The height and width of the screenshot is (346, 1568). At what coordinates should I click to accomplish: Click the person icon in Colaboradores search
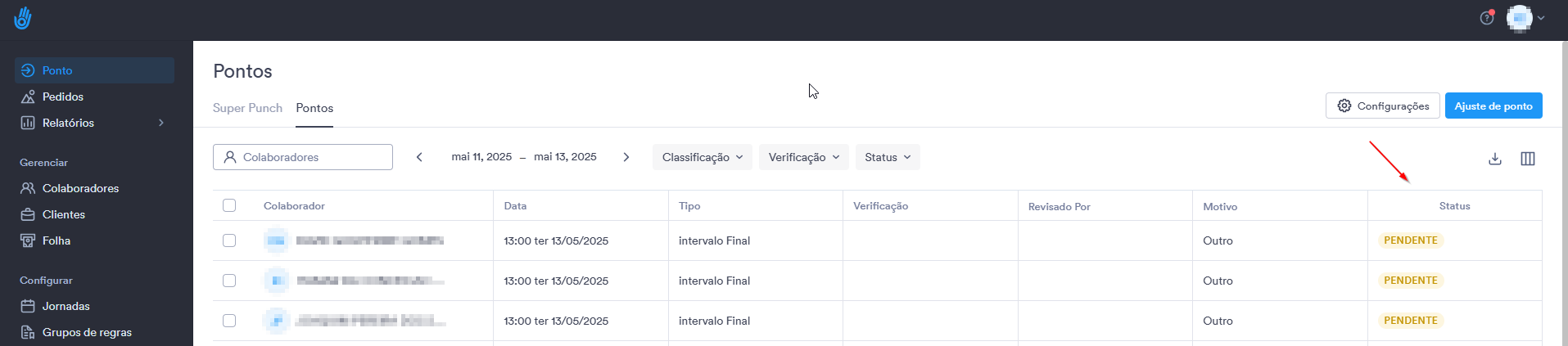[x=230, y=157]
